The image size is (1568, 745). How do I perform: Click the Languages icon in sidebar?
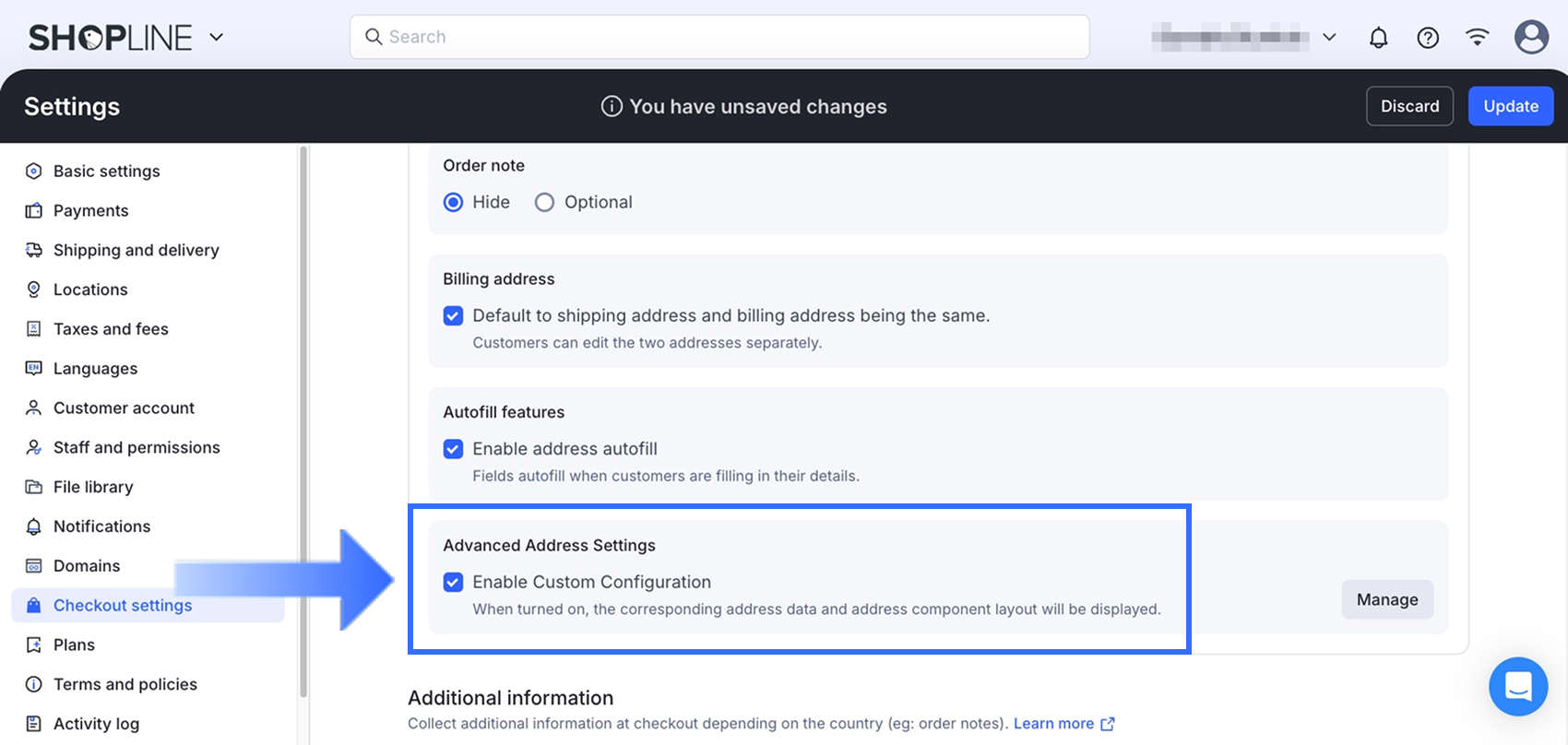tap(34, 368)
